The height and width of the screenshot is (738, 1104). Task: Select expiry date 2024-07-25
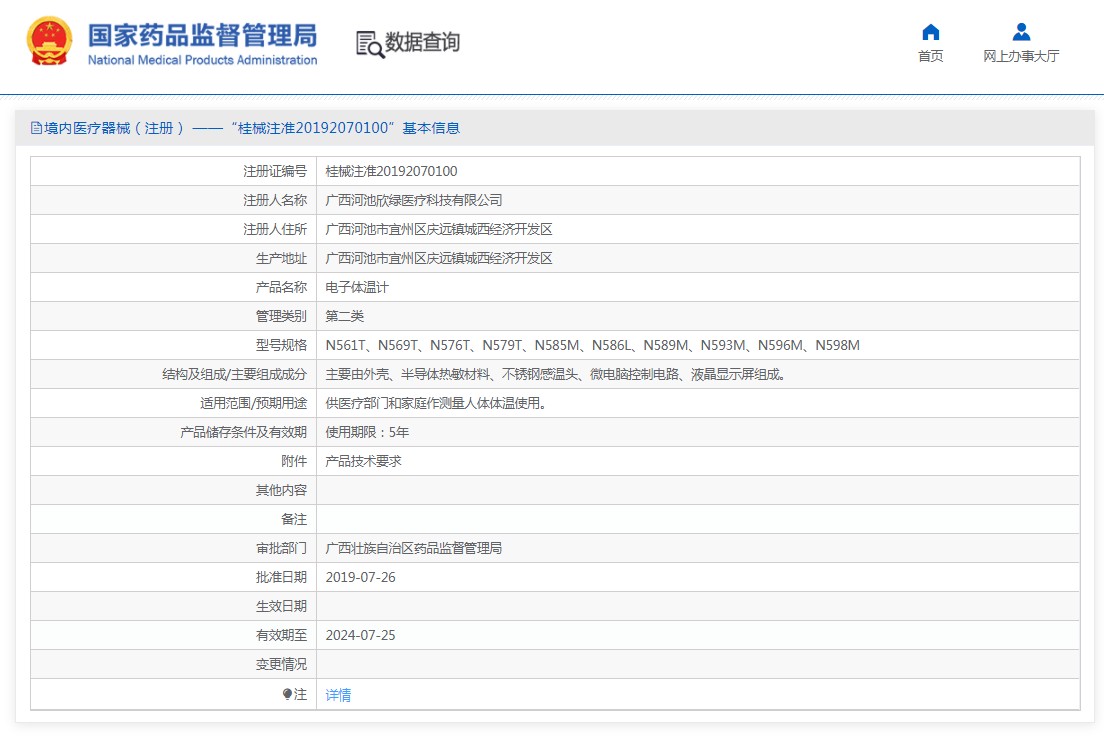pos(360,635)
